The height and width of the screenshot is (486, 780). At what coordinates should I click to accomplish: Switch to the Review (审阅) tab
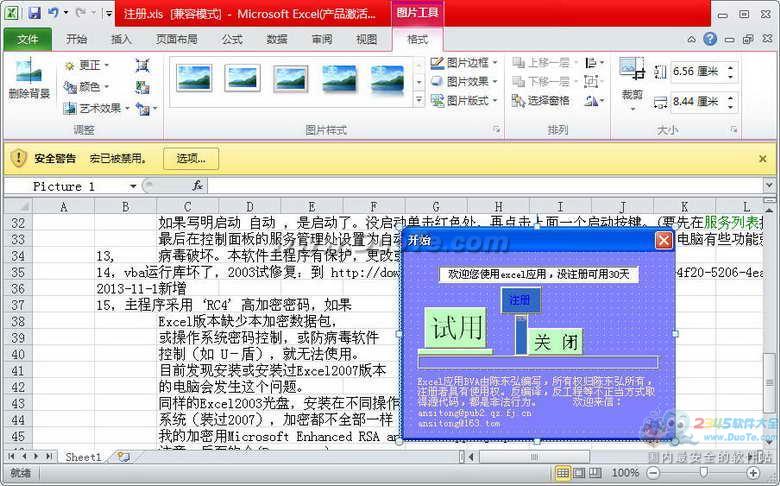coord(322,39)
